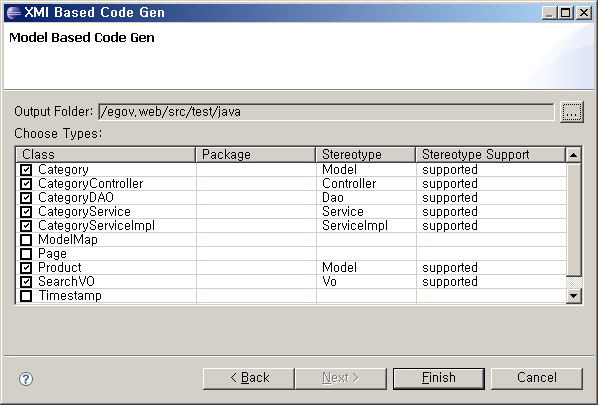Minimize the XMI Based Code Gen dialog
This screenshot has height=405, width=598.
[550, 13]
